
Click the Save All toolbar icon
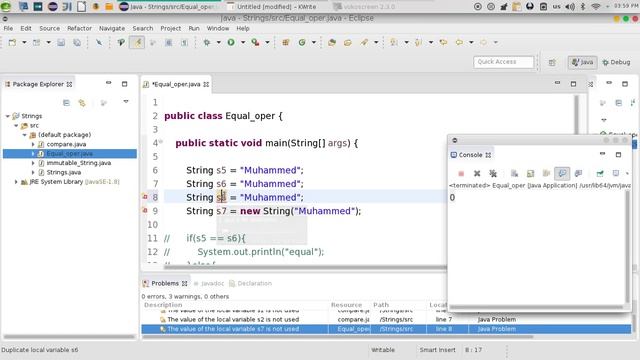[x=77, y=42]
